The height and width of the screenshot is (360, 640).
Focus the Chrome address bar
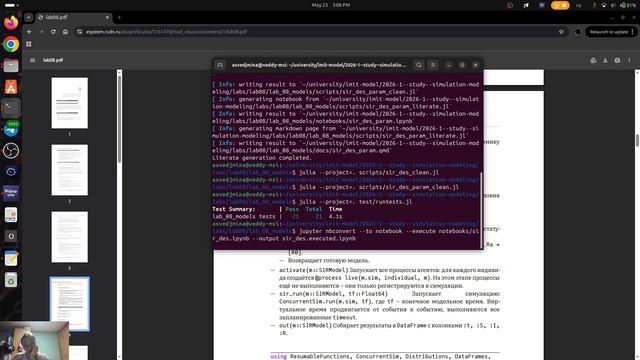[318, 31]
